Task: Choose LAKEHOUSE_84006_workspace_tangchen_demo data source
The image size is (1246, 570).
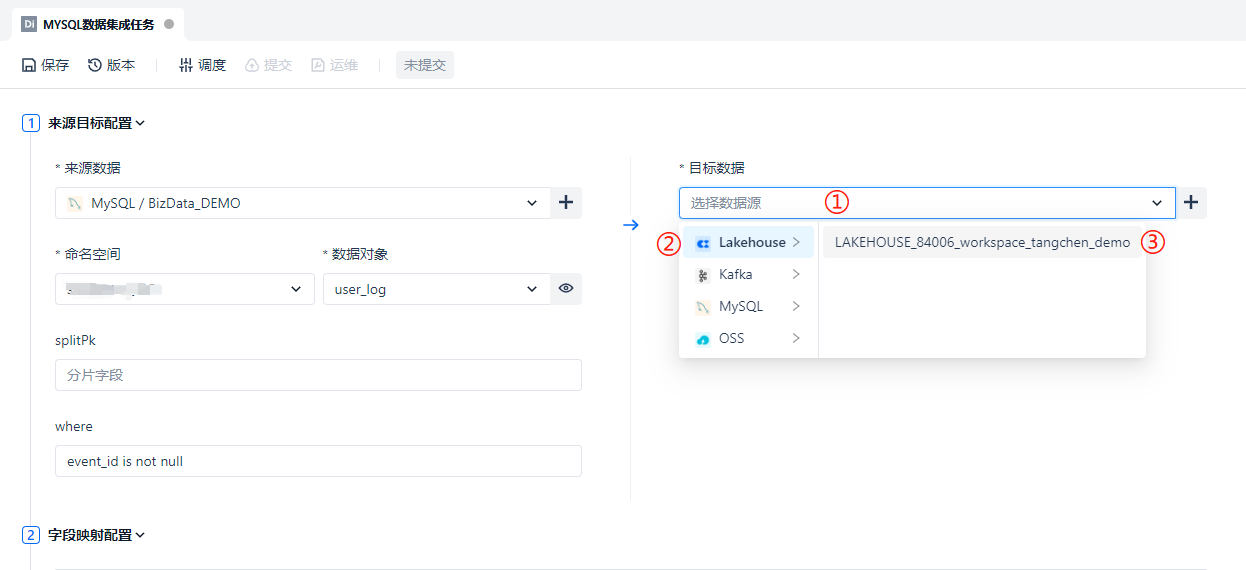Action: (x=981, y=242)
